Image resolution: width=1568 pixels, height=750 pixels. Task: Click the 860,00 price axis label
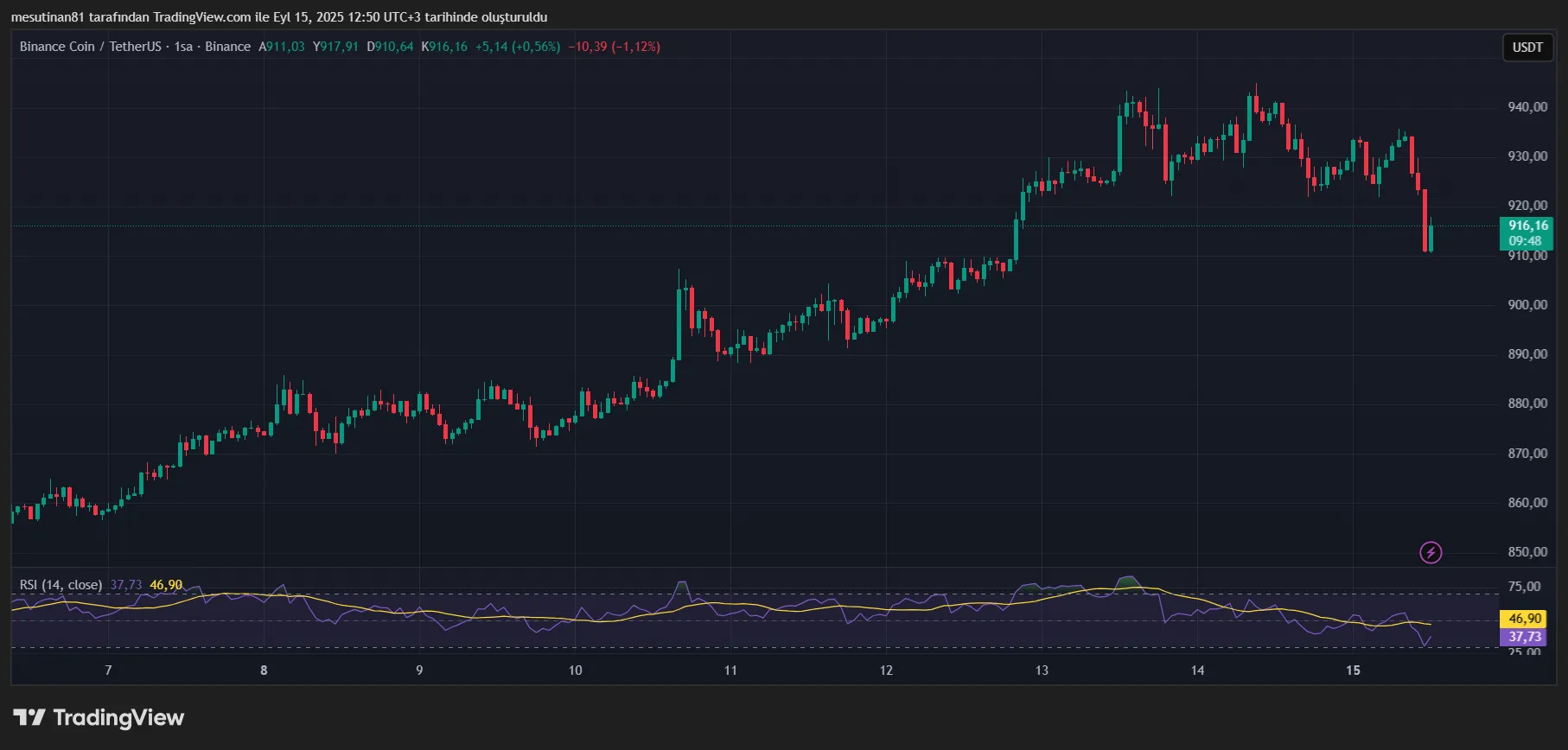[x=1527, y=503]
